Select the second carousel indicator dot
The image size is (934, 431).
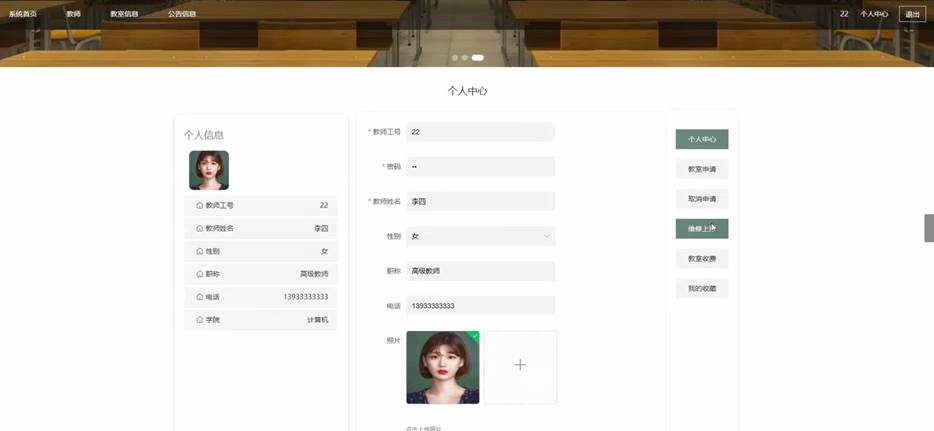465,58
